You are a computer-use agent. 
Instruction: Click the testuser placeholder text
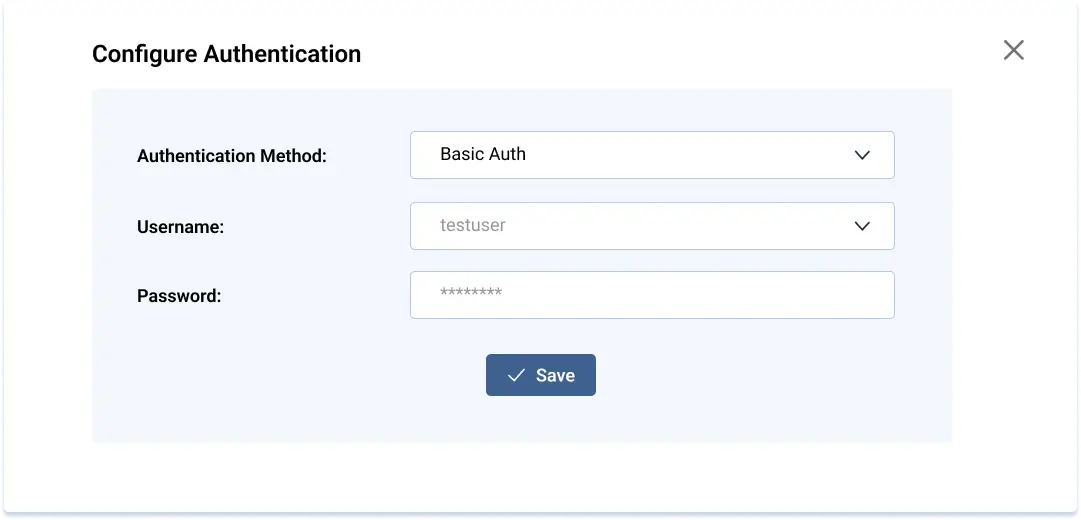point(473,226)
